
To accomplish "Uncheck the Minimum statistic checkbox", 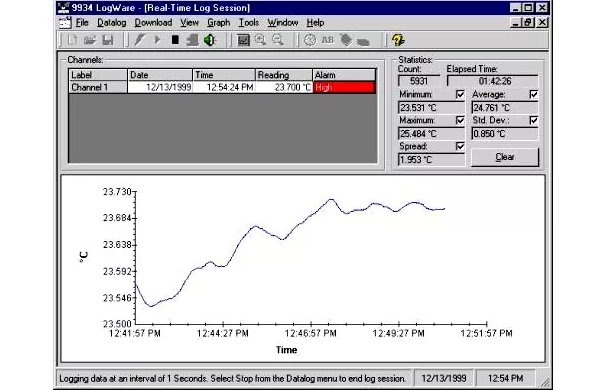I will [460, 94].
